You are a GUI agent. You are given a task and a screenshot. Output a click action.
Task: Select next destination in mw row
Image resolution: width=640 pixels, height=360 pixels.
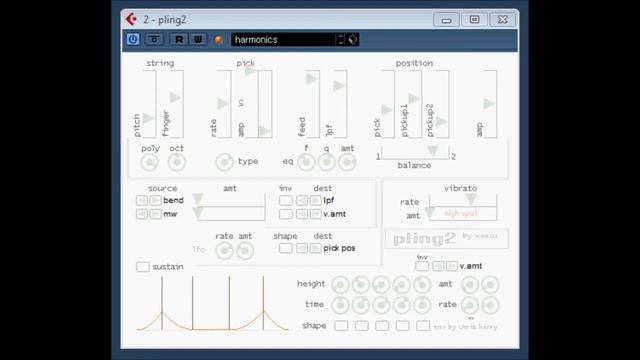(x=315, y=214)
